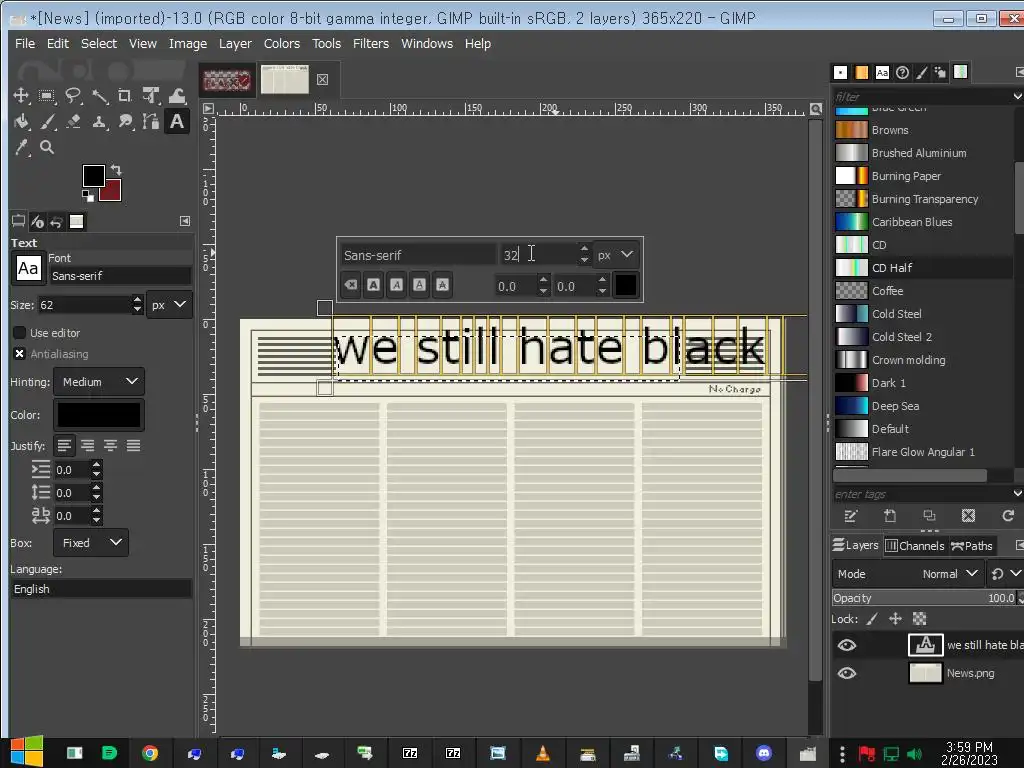This screenshot has height=768, width=1024.
Task: Expand the gradient filter dropdown arrow
Action: click(x=1017, y=97)
